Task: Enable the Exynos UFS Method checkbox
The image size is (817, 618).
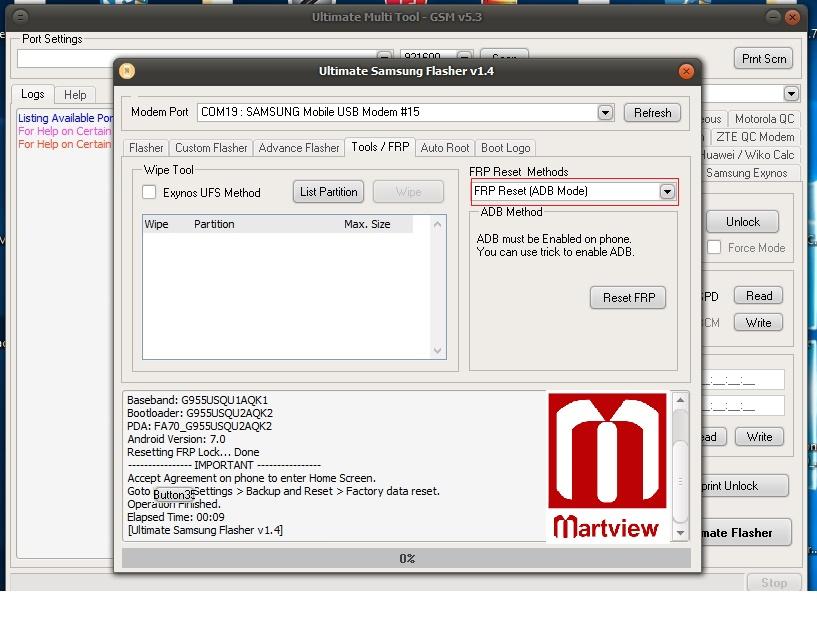Action: point(149,192)
